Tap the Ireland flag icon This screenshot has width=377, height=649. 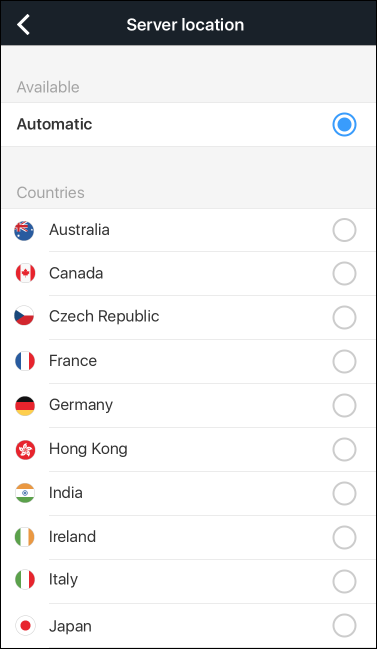tap(24, 537)
